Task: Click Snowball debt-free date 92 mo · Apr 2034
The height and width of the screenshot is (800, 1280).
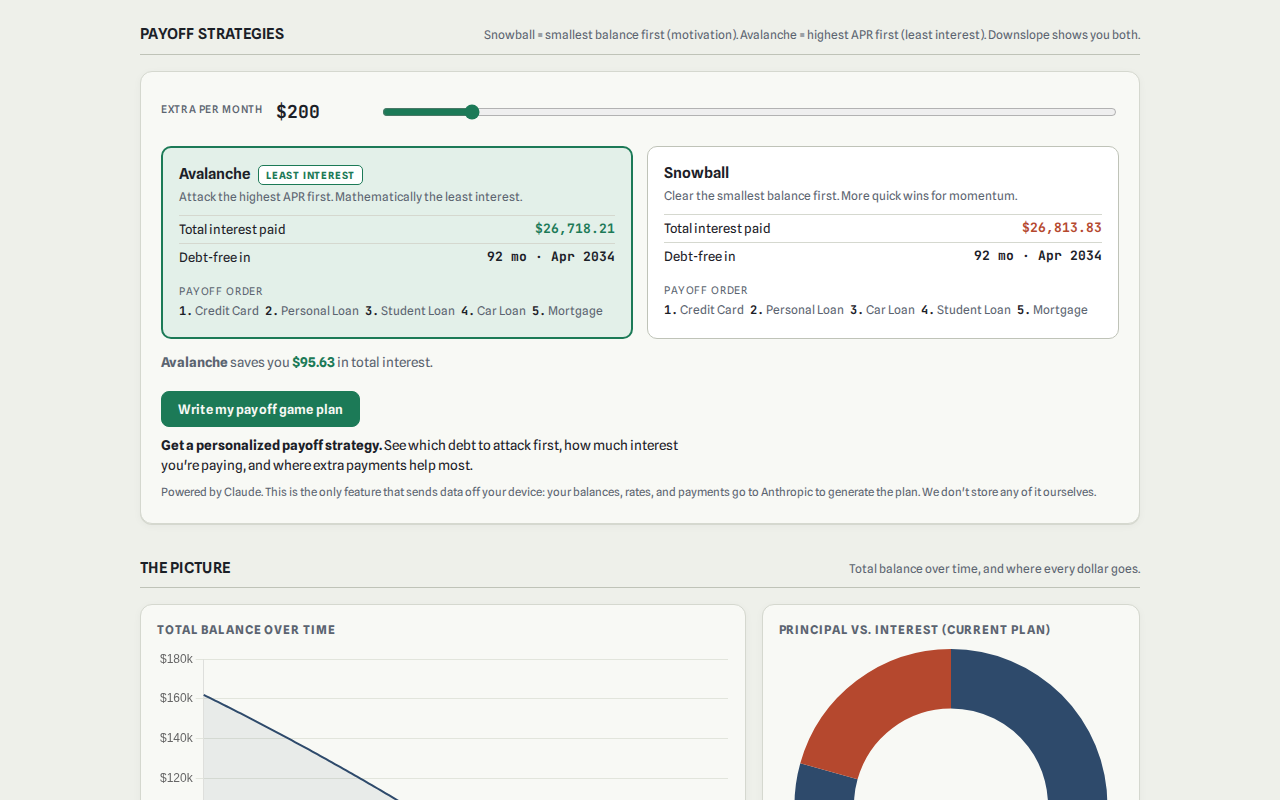Action: click(1038, 256)
